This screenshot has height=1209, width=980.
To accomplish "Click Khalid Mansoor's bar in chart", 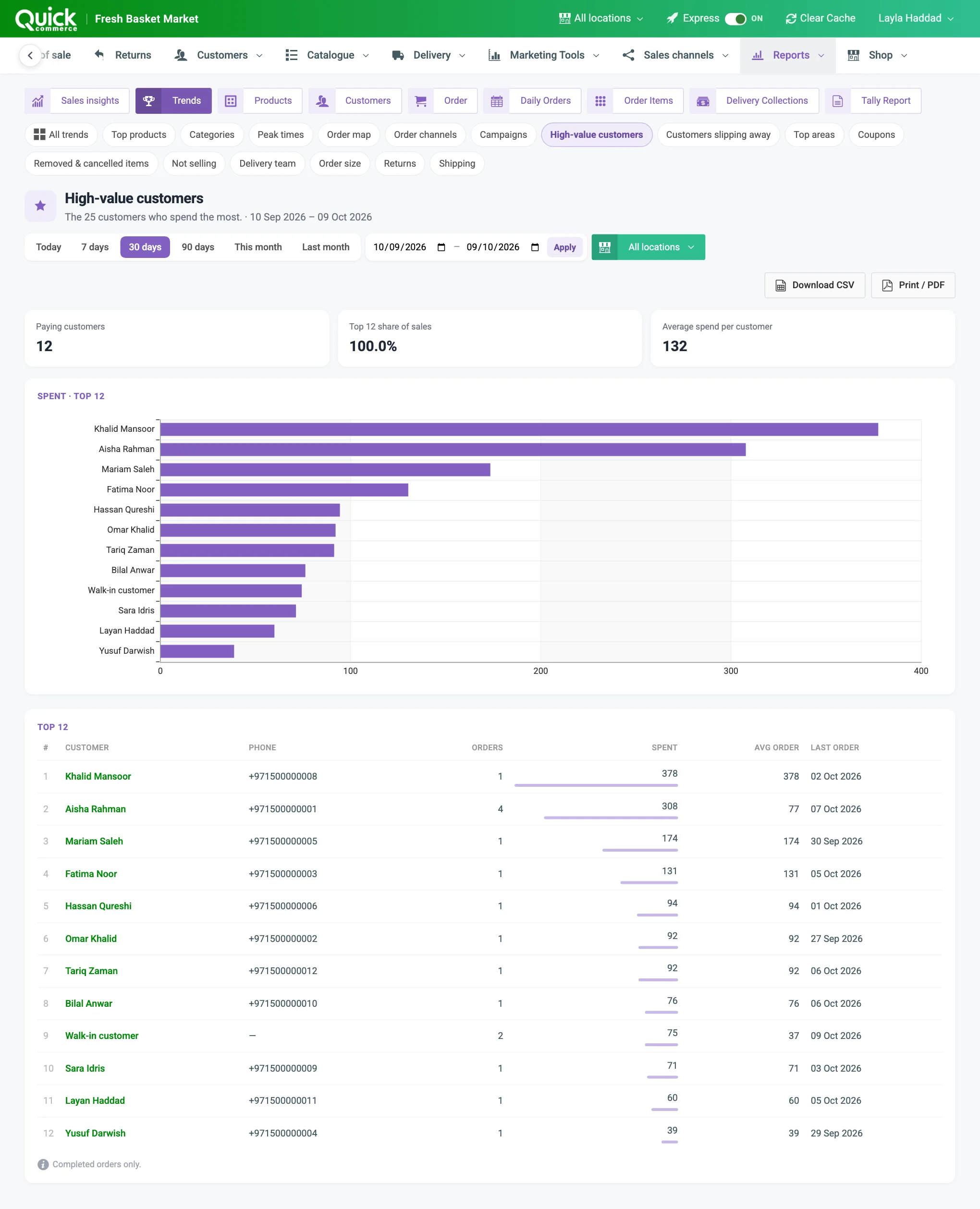I will [x=519, y=429].
